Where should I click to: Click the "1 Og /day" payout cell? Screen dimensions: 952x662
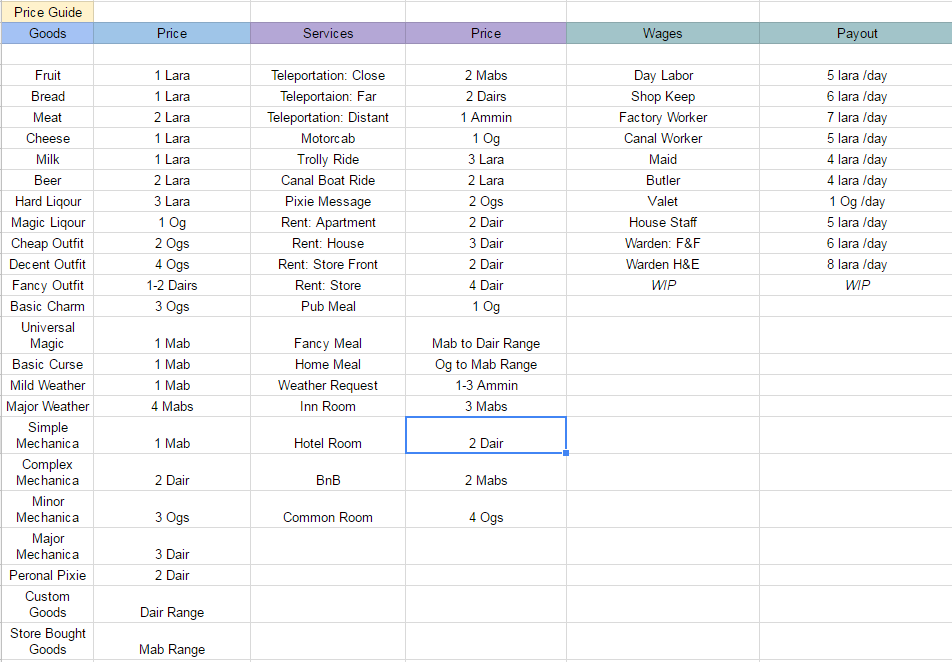856,201
